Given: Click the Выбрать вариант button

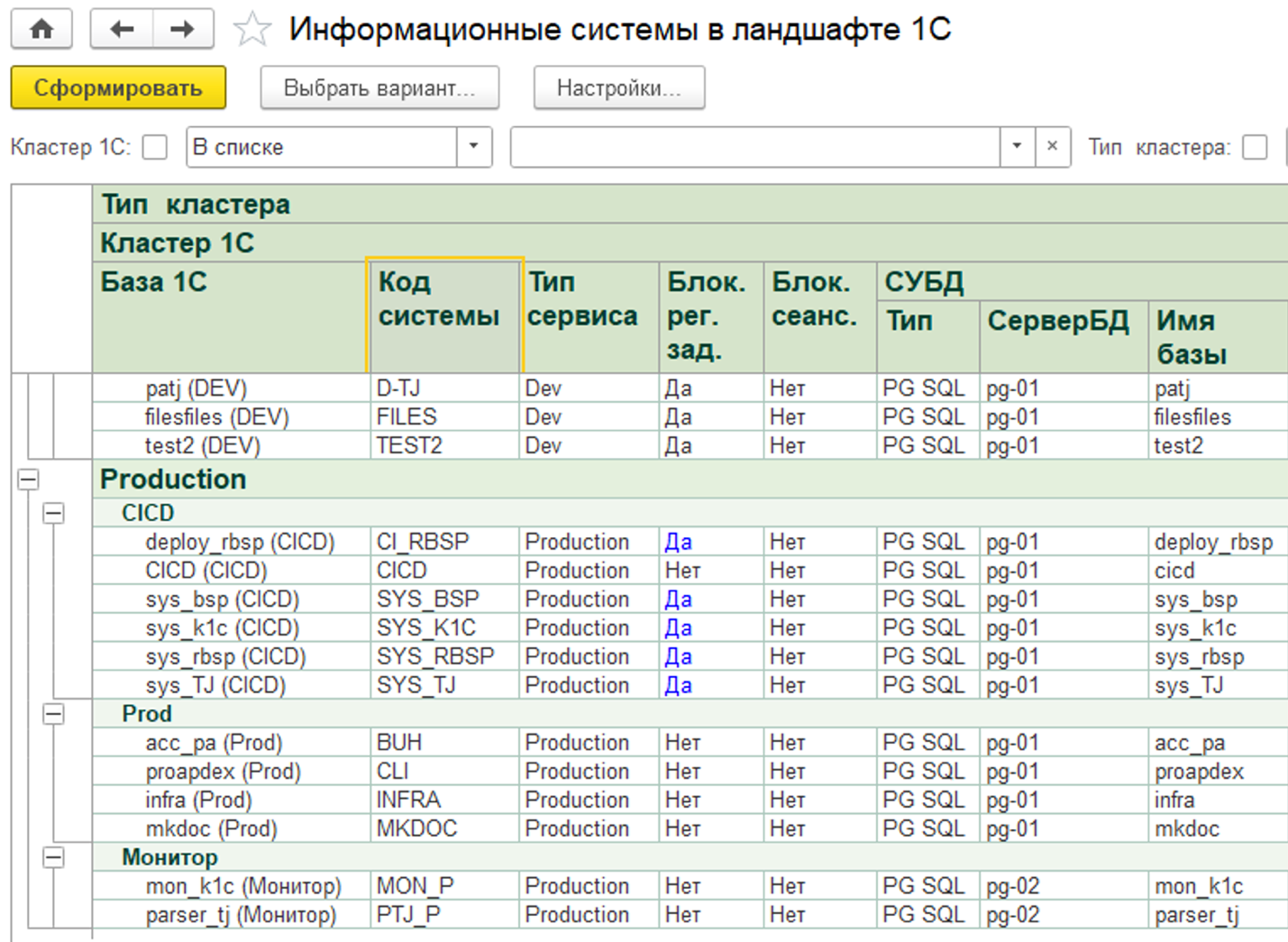Looking at the screenshot, I should [x=379, y=88].
